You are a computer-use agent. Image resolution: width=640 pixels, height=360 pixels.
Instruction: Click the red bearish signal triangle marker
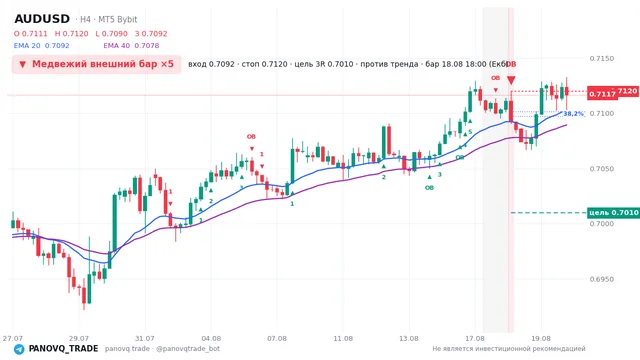pyautogui.click(x=511, y=80)
